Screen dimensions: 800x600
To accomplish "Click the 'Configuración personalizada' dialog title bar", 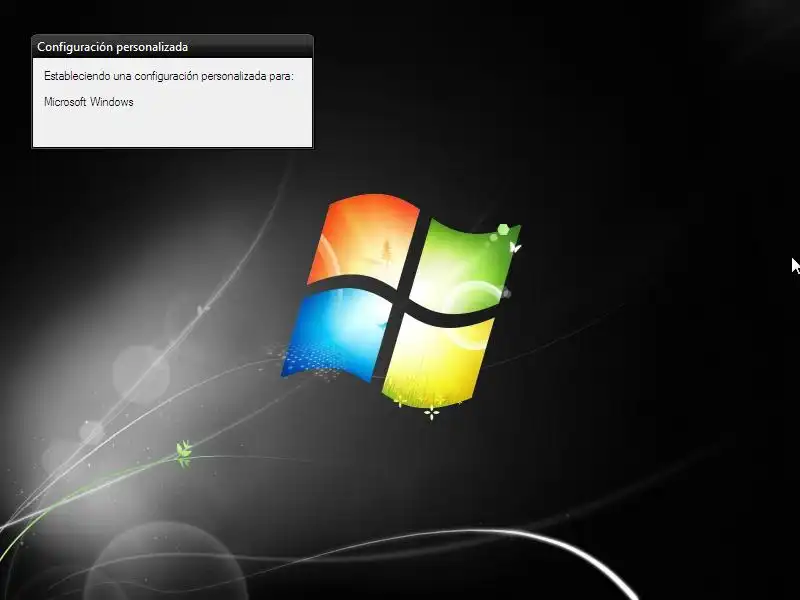I will (172, 47).
